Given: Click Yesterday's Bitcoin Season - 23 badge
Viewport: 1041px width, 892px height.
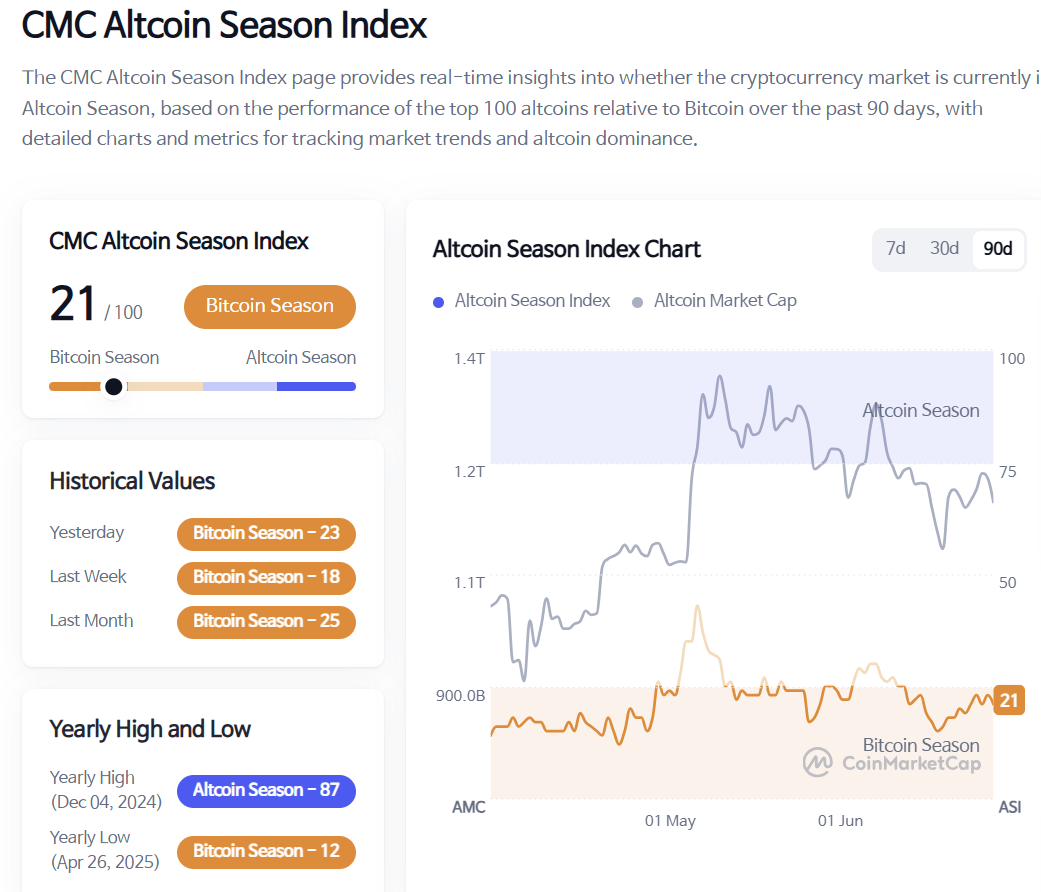Looking at the screenshot, I should point(266,533).
